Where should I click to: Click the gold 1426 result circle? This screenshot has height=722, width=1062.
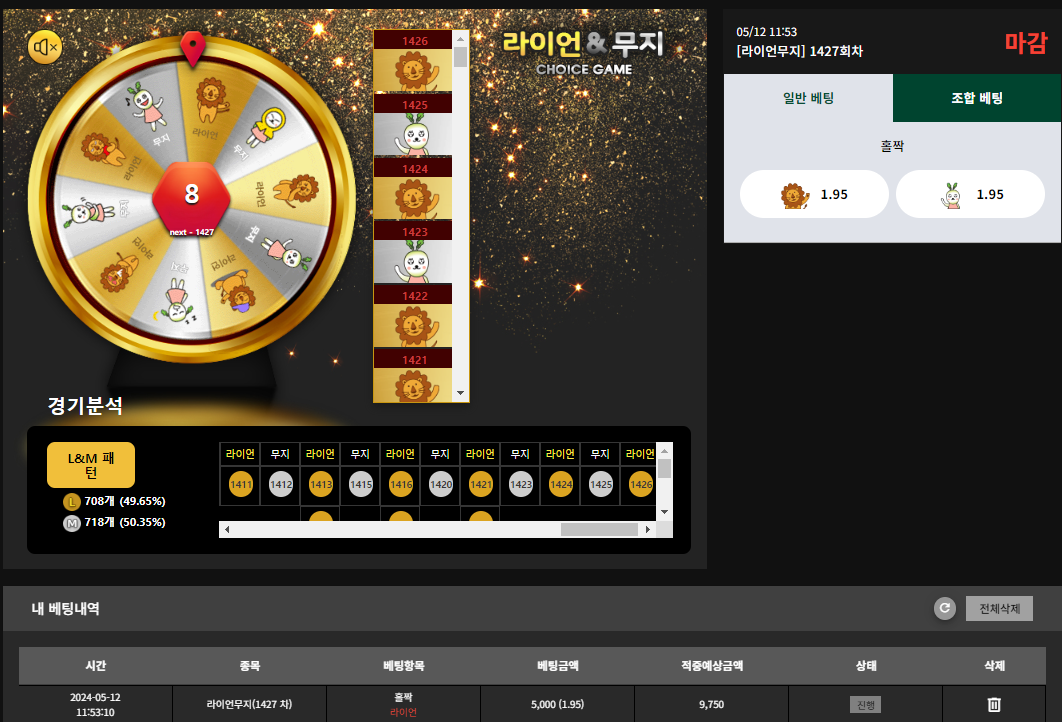click(x=641, y=484)
